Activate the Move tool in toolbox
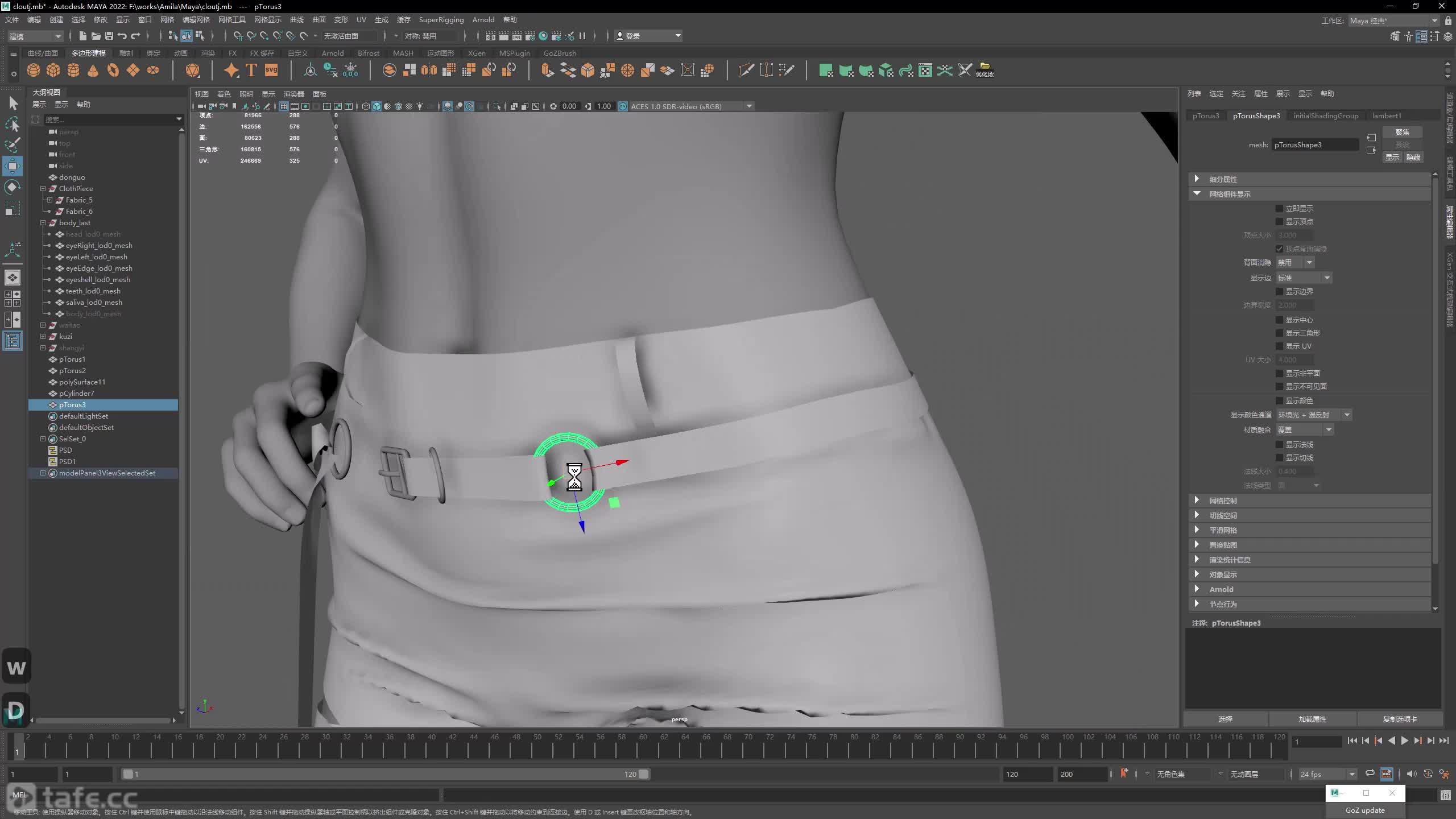The image size is (1456, 819). tap(13, 166)
